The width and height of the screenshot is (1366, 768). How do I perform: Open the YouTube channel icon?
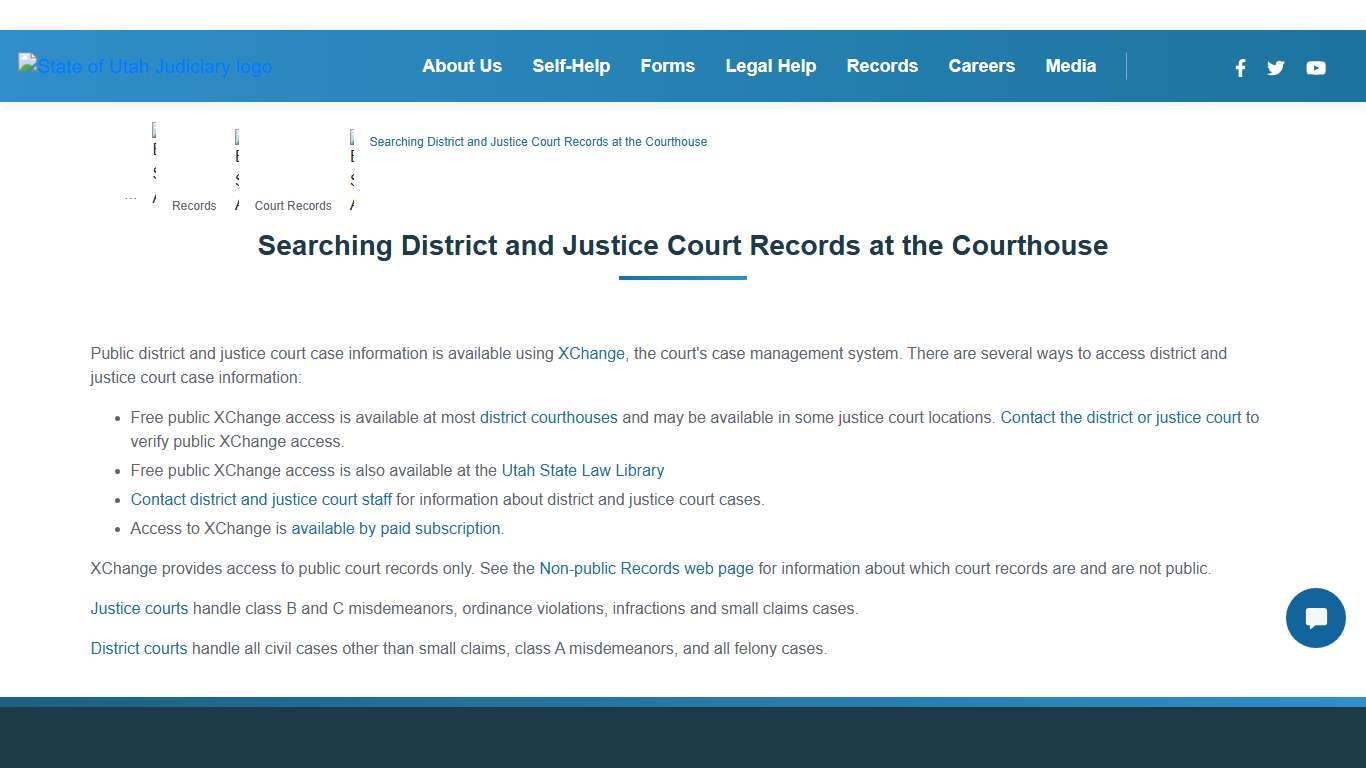coord(1315,68)
